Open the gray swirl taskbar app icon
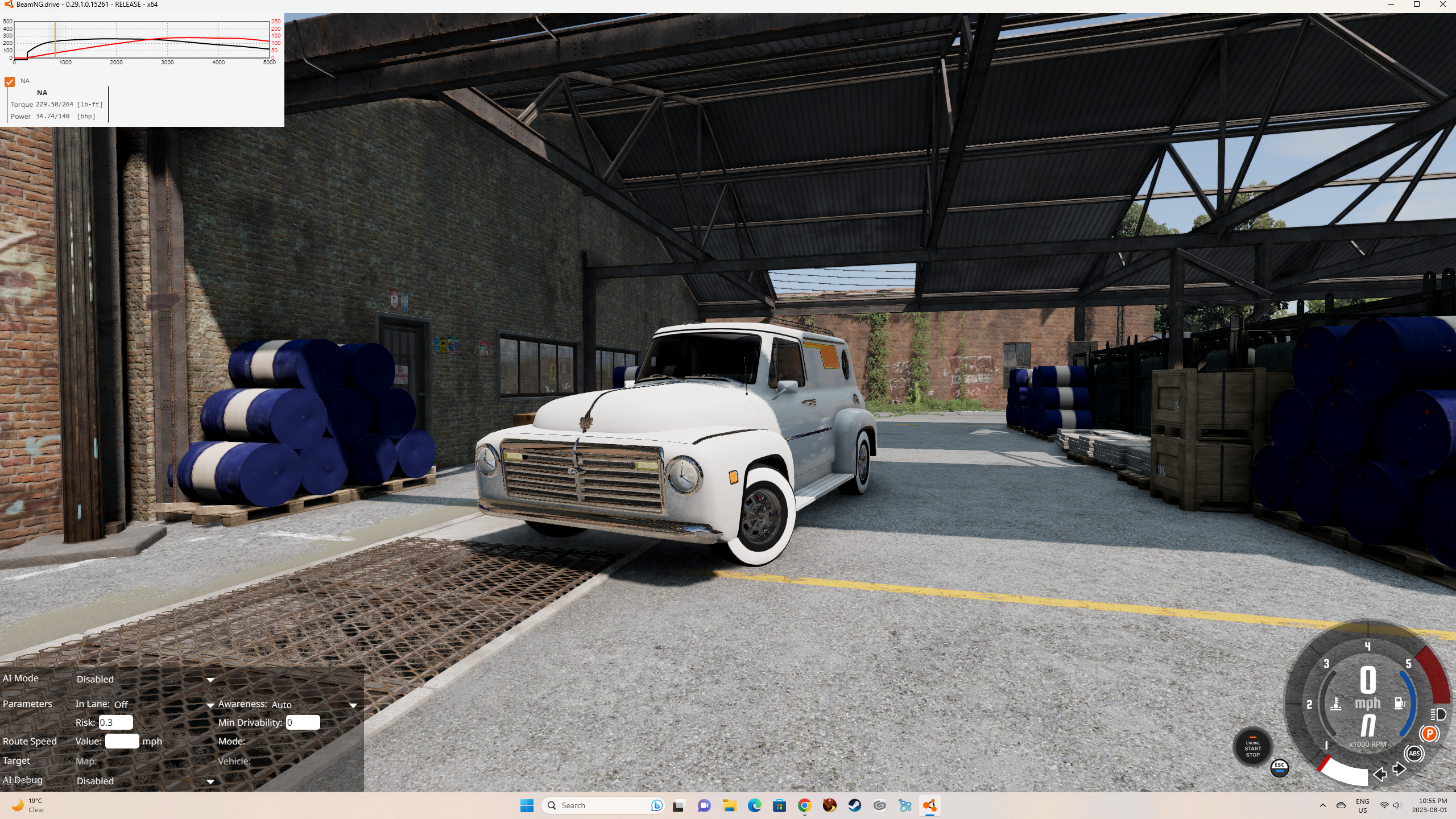The width and height of the screenshot is (1456, 819). [x=880, y=805]
